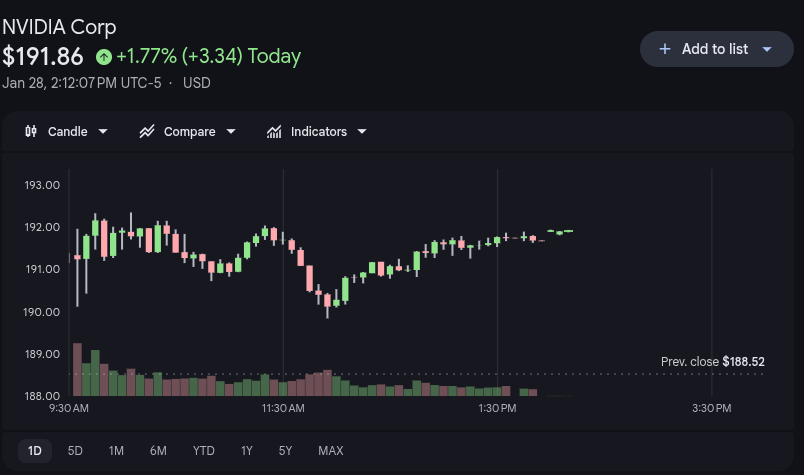Click the Indicators chart icon
The height and width of the screenshot is (475, 804).
point(274,131)
